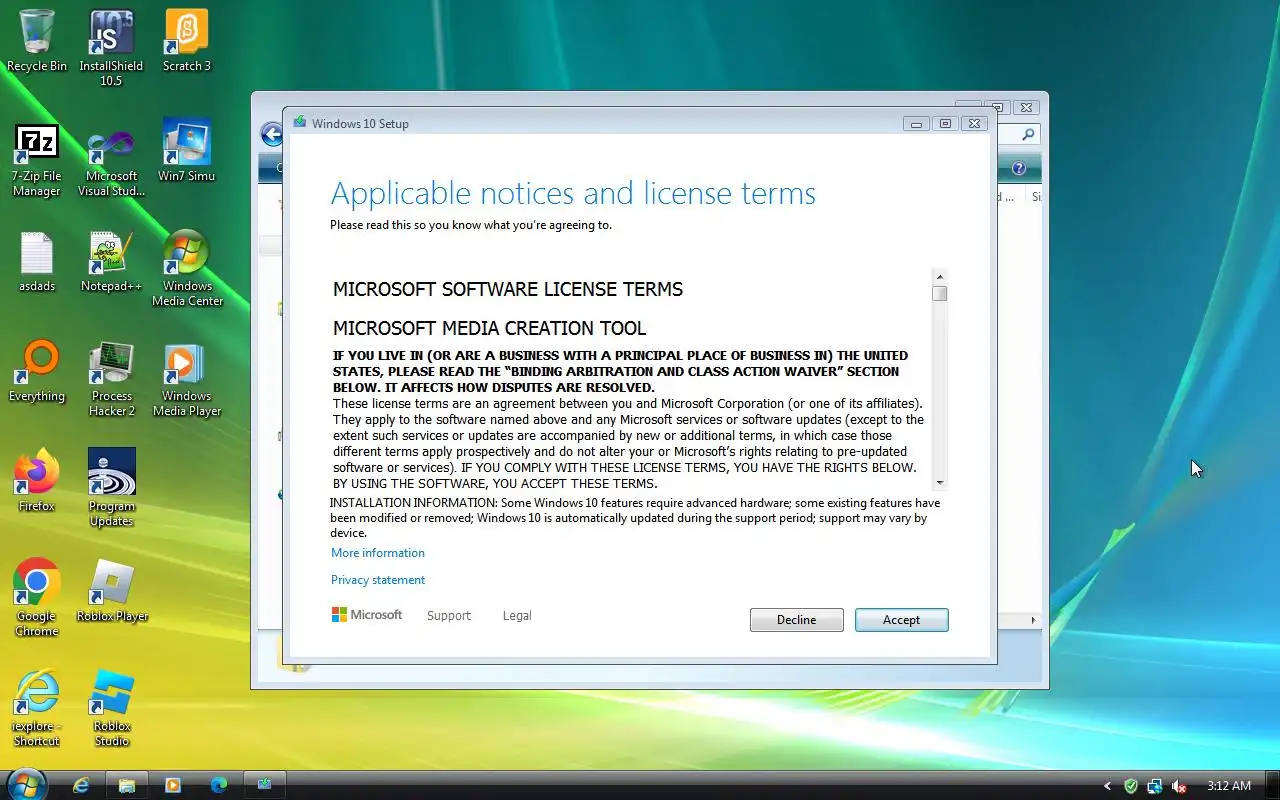Show hidden tray icons arrow
This screenshot has width=1280, height=800.
point(1107,786)
